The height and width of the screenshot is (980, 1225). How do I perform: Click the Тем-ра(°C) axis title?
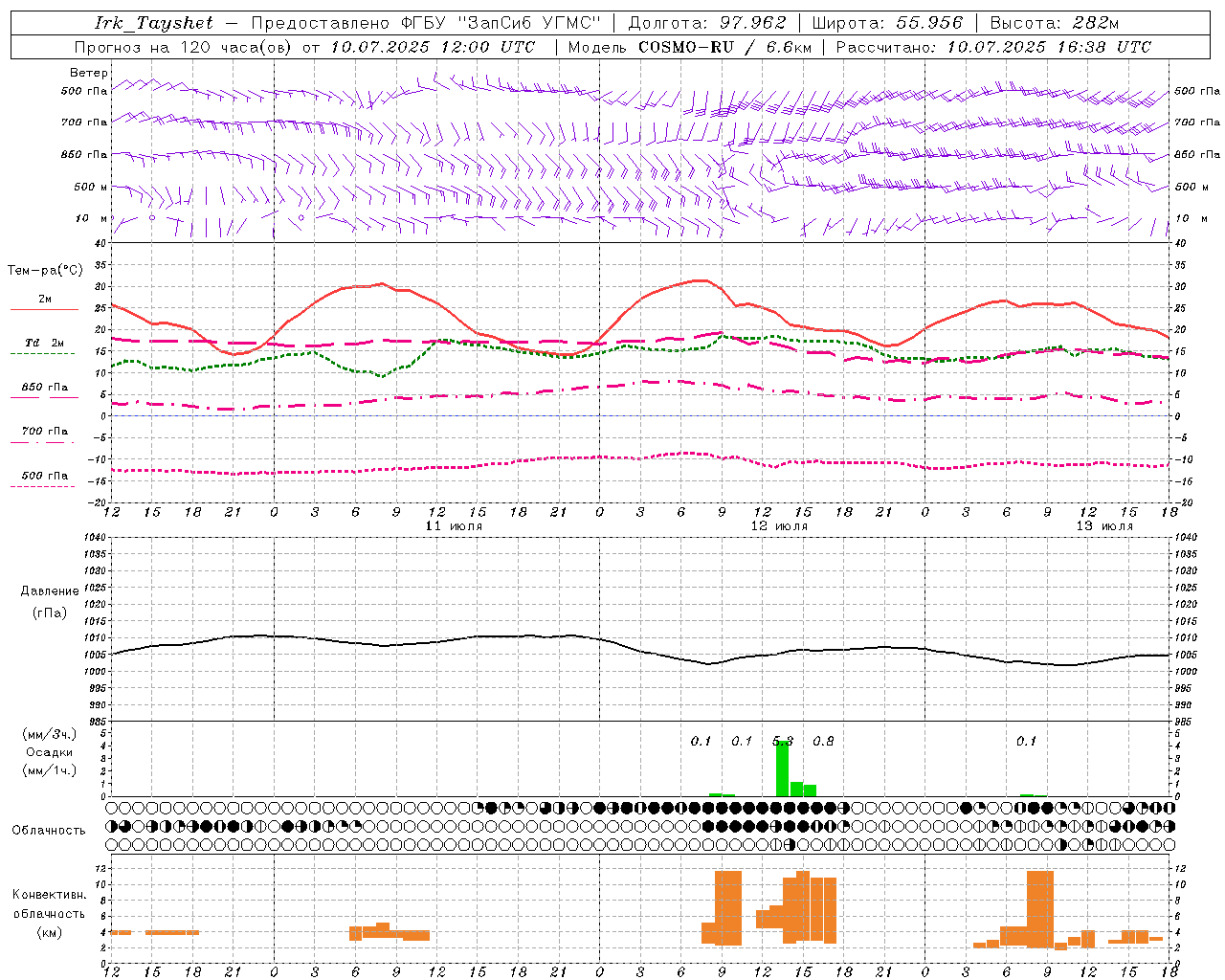(45, 271)
